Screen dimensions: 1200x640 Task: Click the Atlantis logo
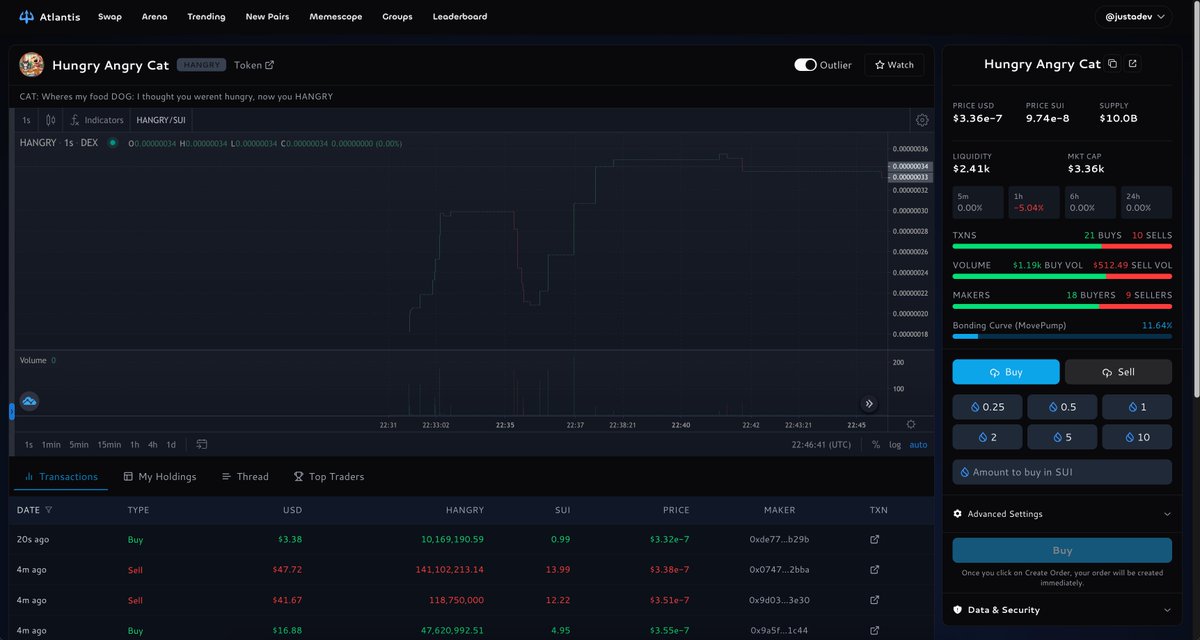click(48, 17)
